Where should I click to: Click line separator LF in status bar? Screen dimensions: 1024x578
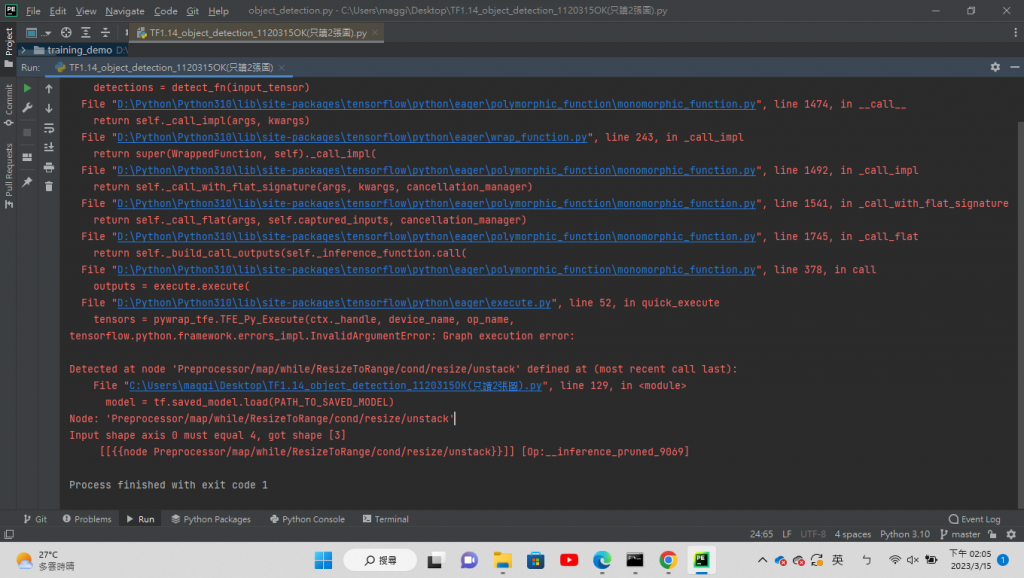point(787,534)
